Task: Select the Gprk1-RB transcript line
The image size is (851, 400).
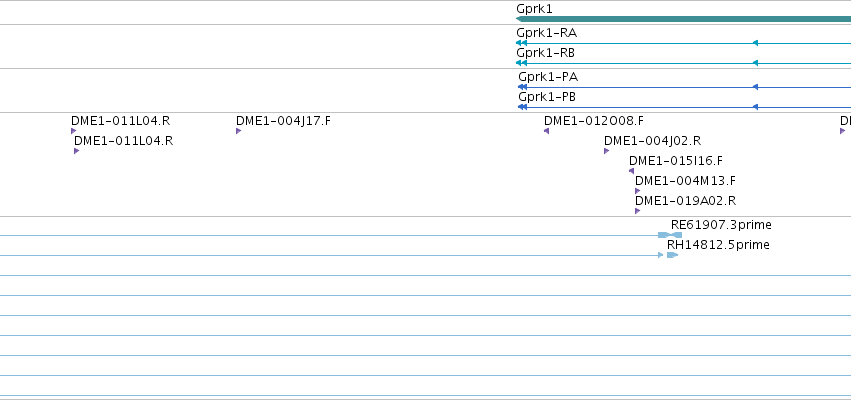Action: 683,63
